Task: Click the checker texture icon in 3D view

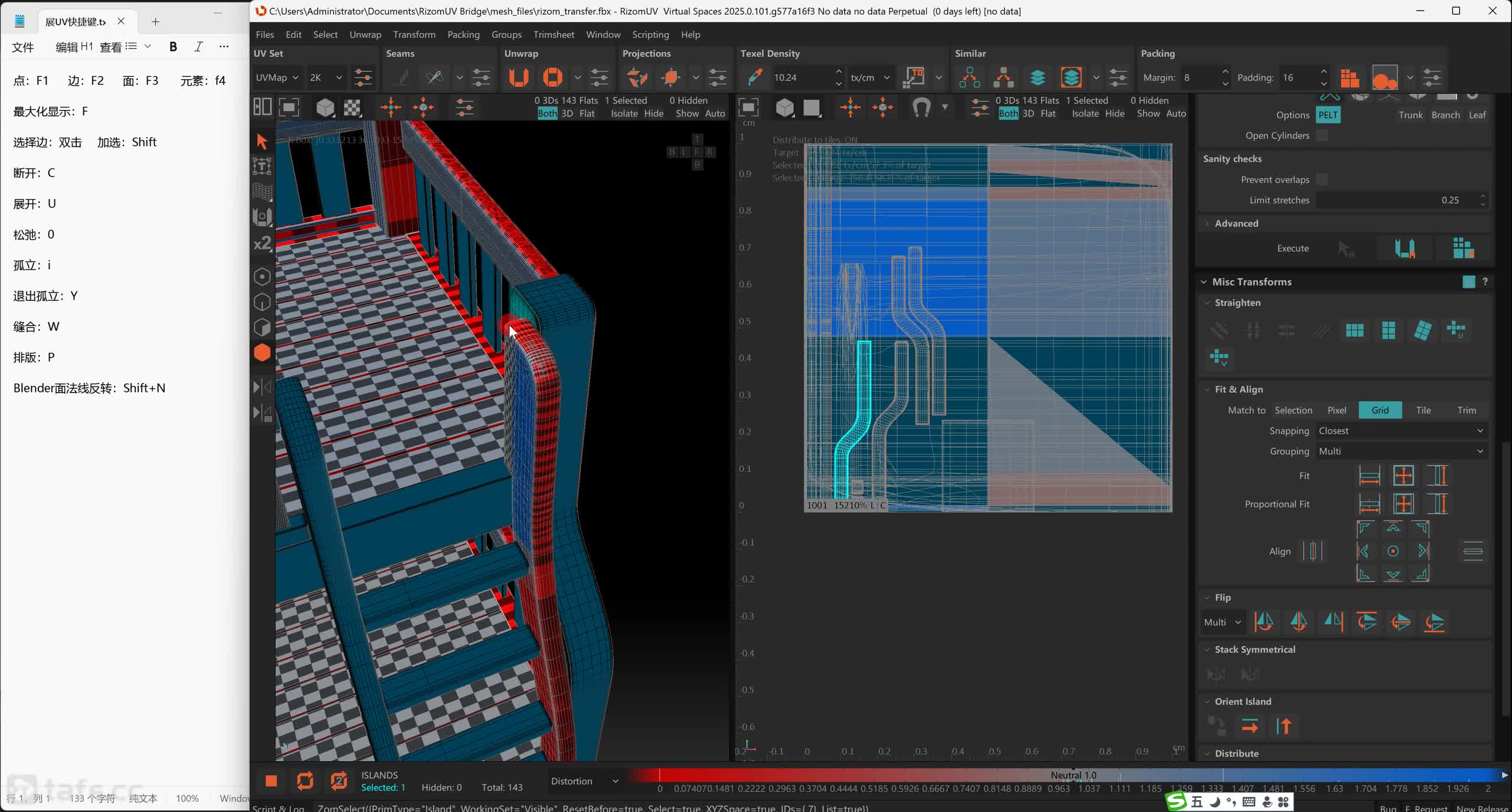Action: 353,108
